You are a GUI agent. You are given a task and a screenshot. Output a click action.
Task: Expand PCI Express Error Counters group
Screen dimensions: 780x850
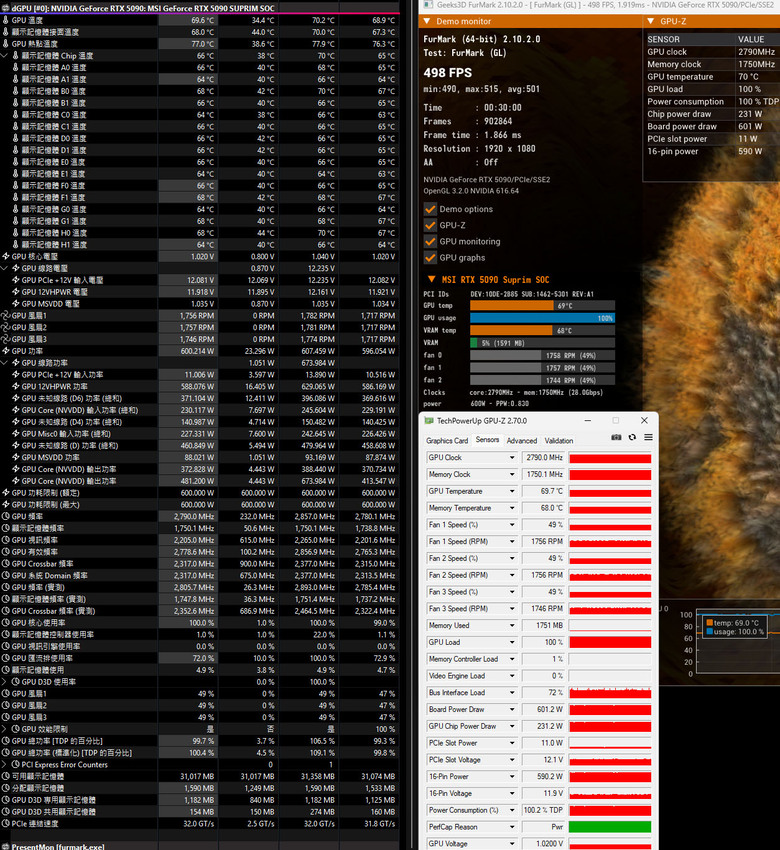click(x=5, y=764)
